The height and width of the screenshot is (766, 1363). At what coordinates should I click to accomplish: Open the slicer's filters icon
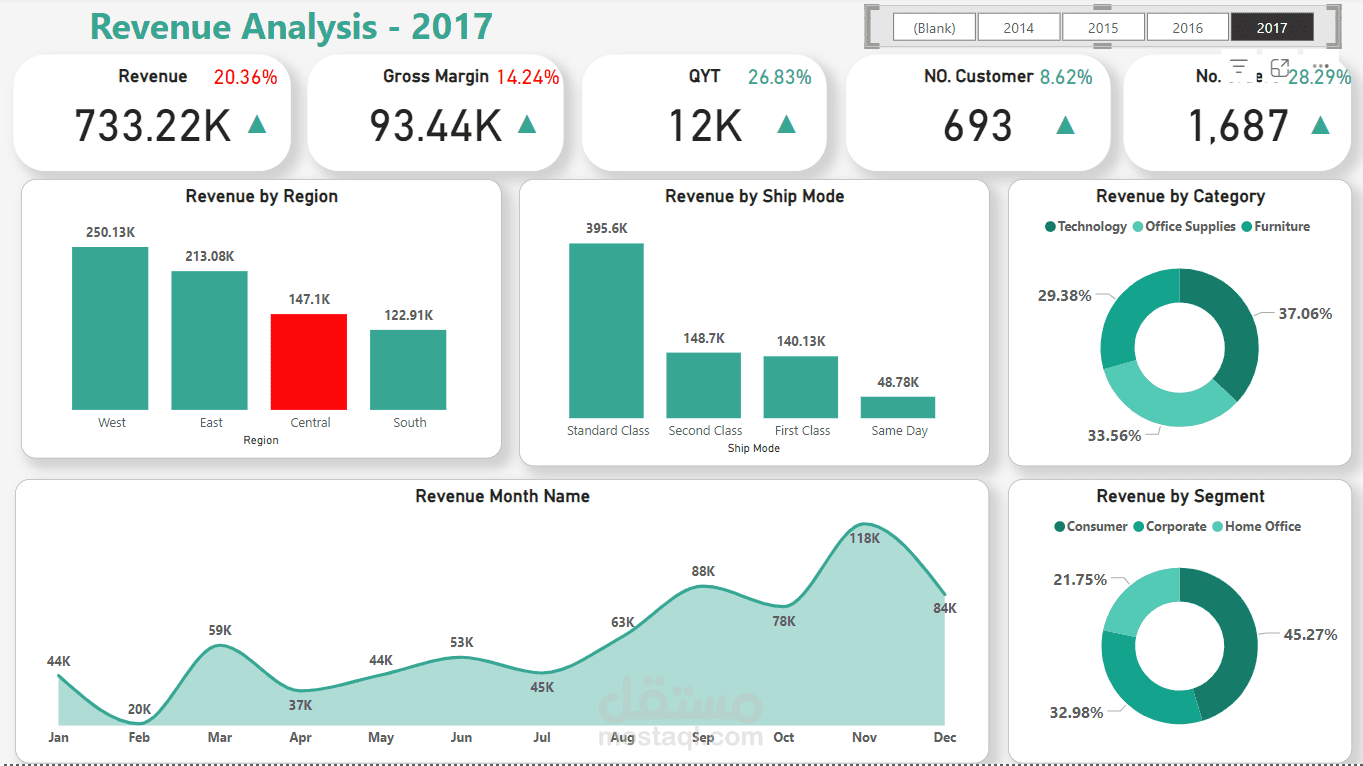1239,68
